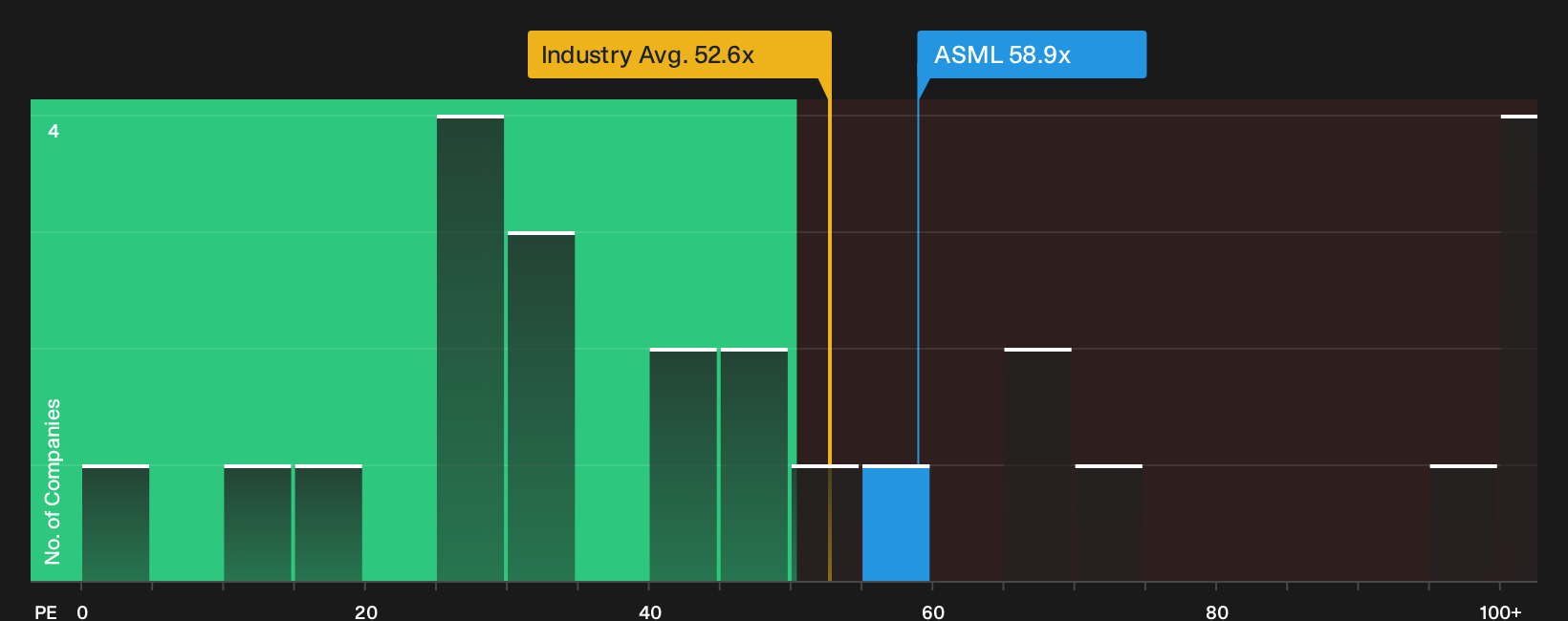Select the dark bar at PE 95-100
Screen dimensions: 1568x621
pos(1464,524)
